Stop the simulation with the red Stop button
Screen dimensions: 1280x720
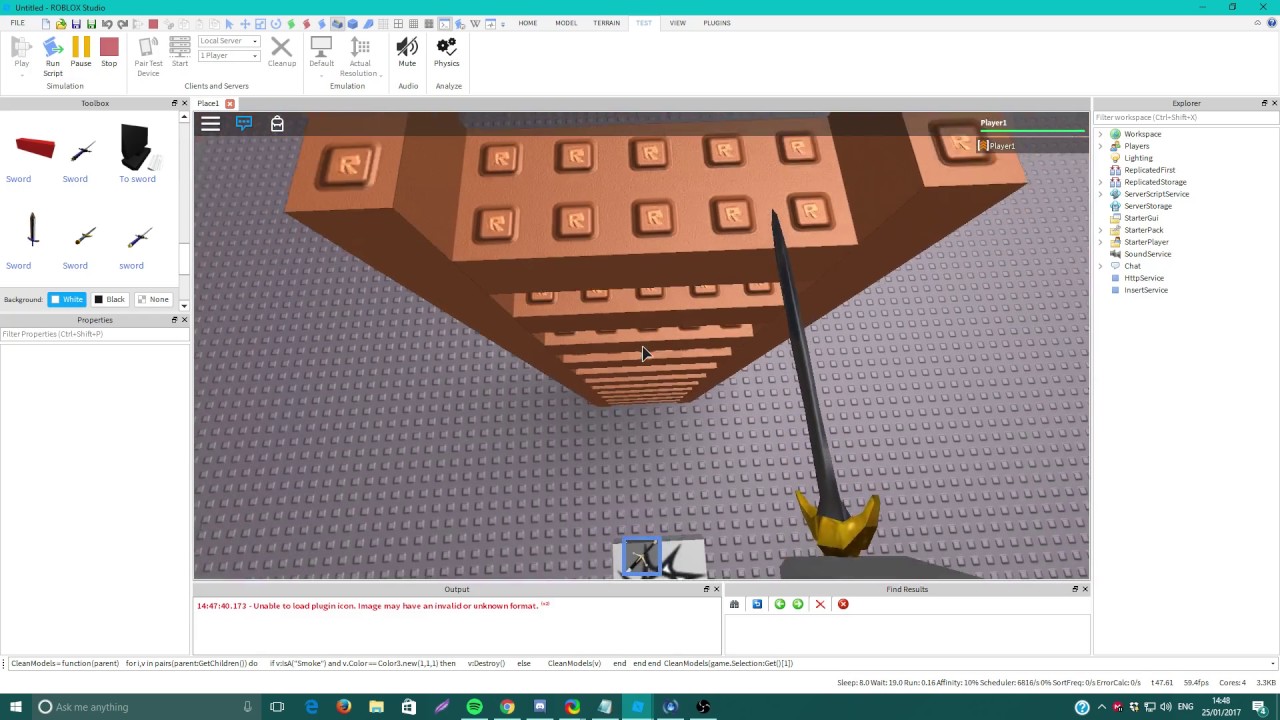click(x=109, y=53)
